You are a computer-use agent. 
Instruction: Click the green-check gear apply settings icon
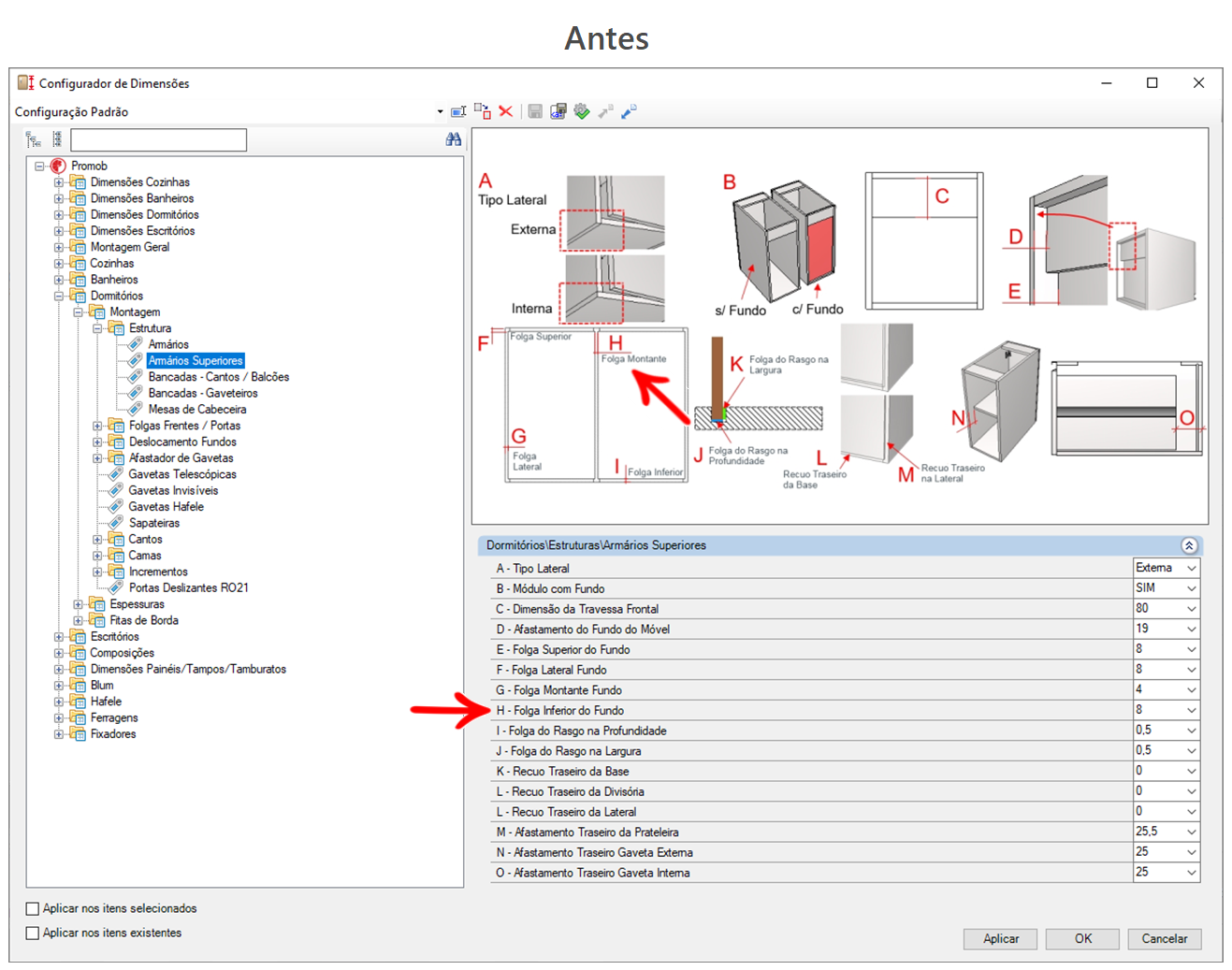[582, 111]
